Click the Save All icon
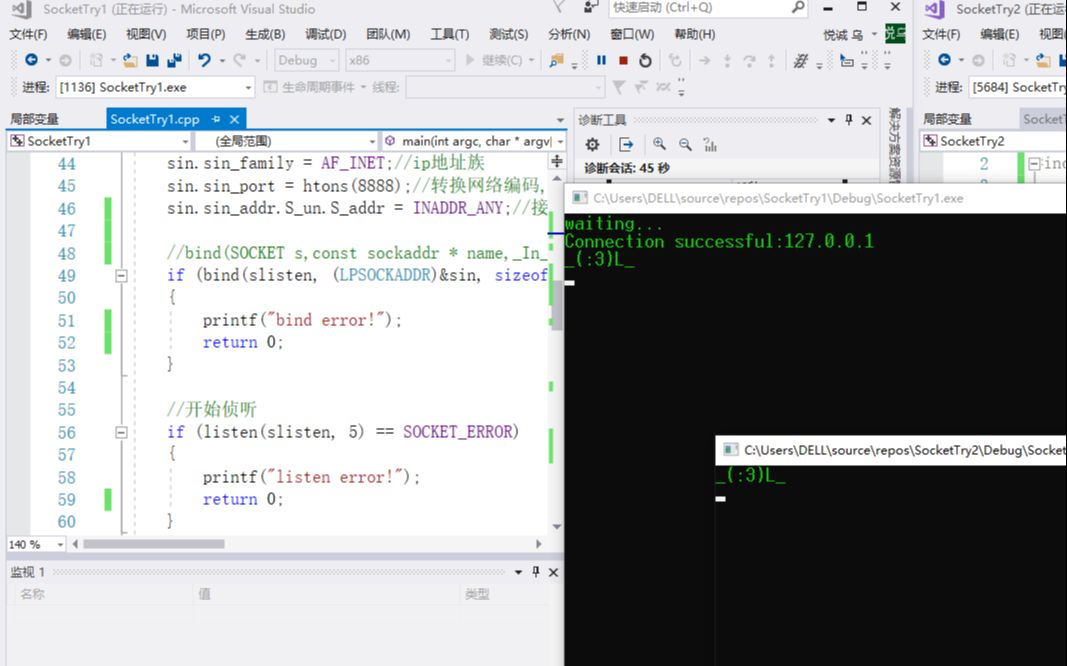 (x=176, y=60)
